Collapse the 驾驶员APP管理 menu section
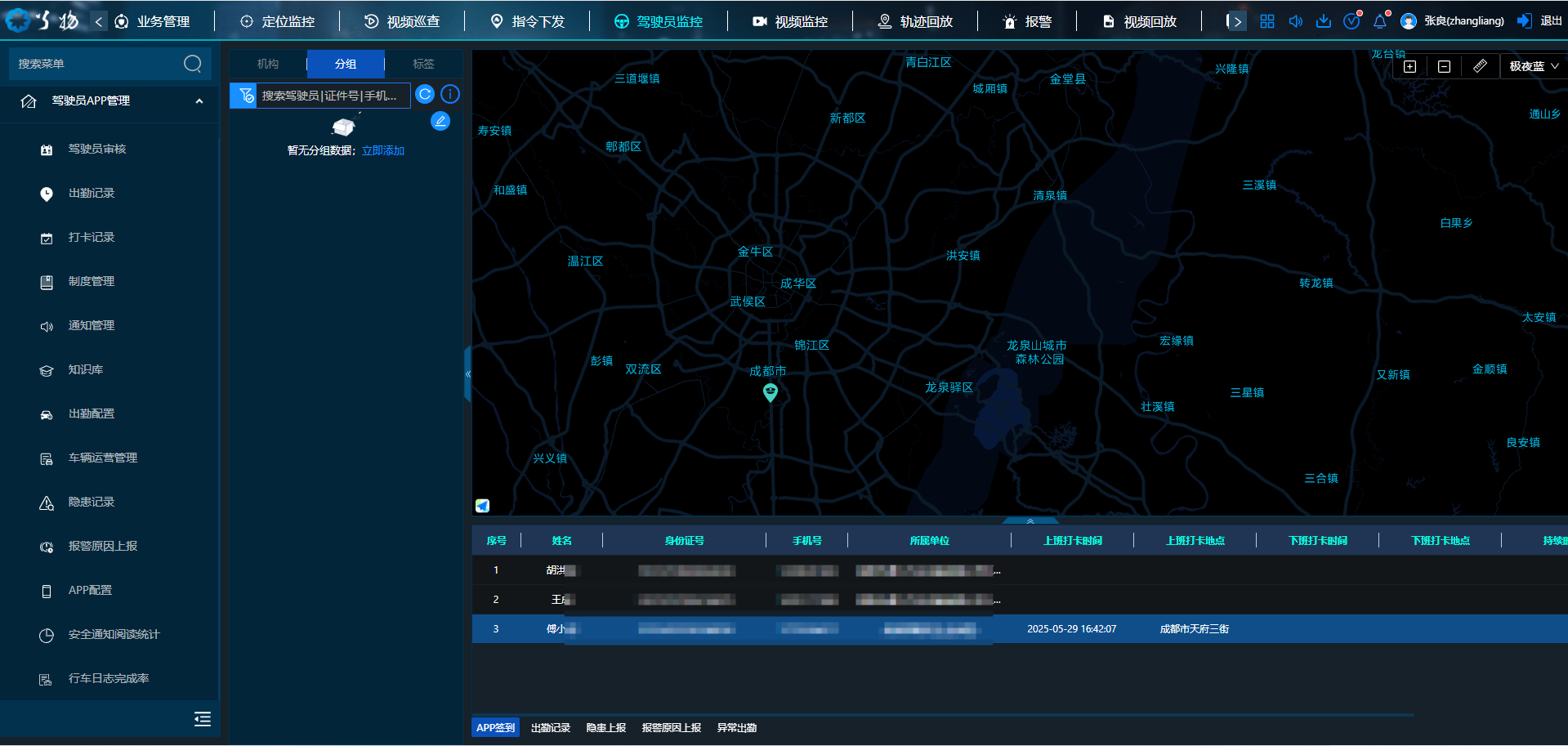 [199, 101]
